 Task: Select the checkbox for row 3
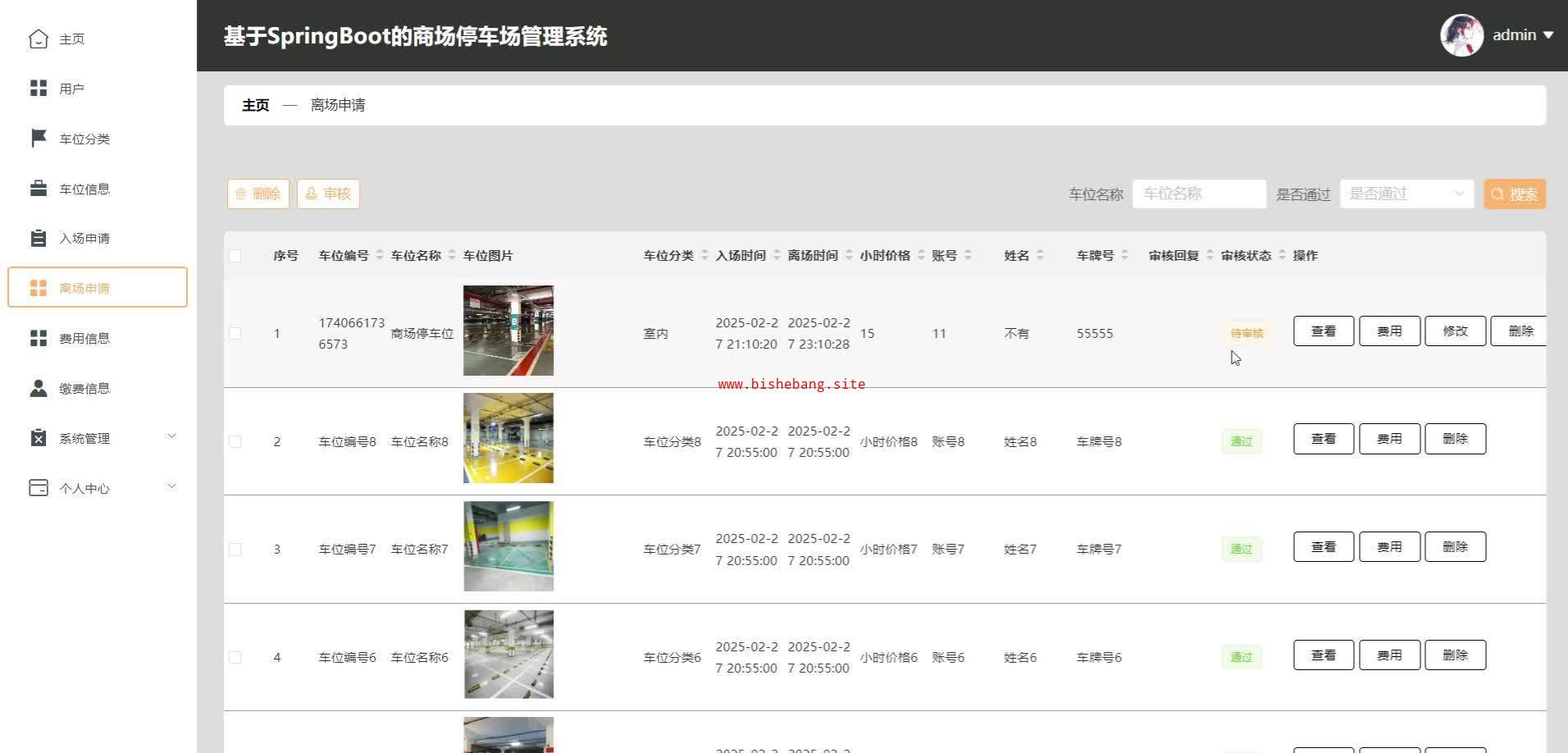pyautogui.click(x=235, y=549)
